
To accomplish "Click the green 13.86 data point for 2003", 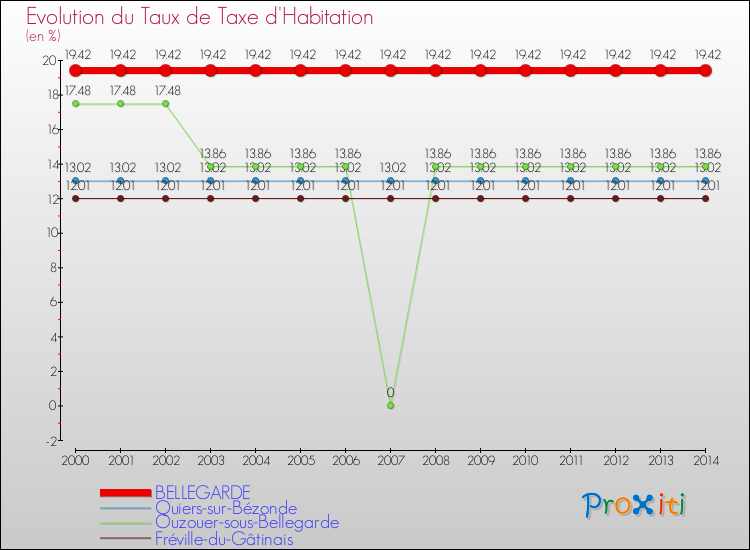I will pos(210,166).
